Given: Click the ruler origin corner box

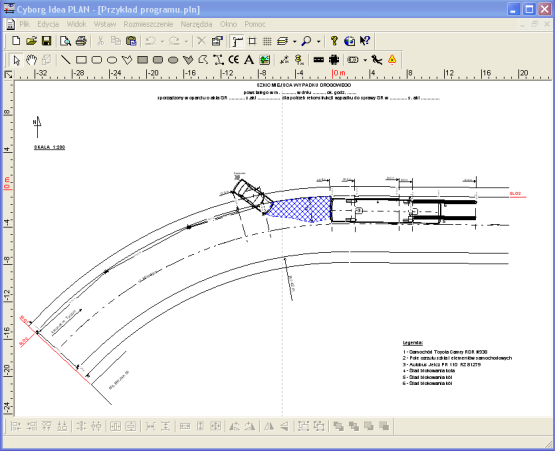Looking at the screenshot, I should click(x=8, y=74).
